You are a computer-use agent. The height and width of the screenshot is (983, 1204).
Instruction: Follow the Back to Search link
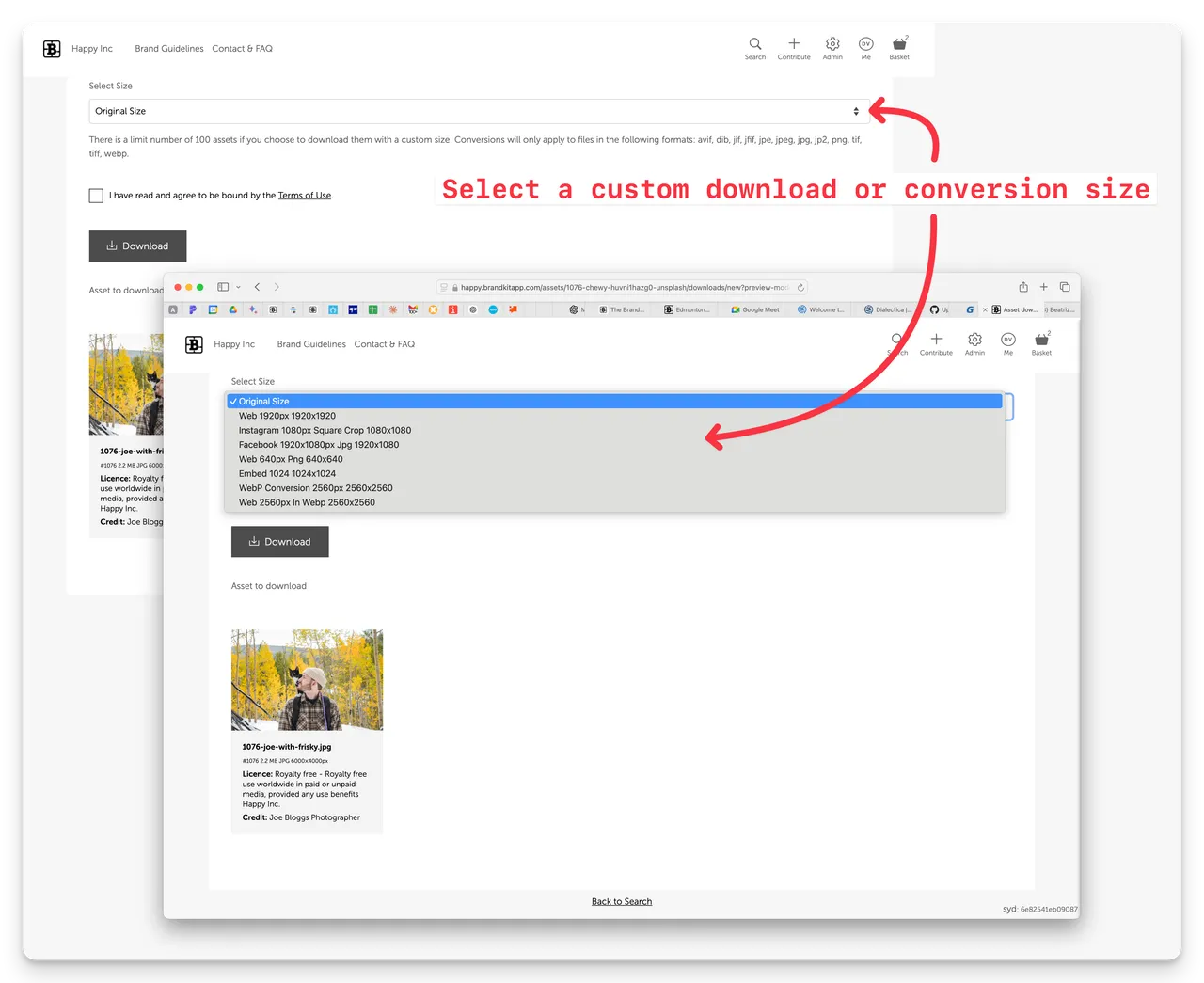[621, 901]
